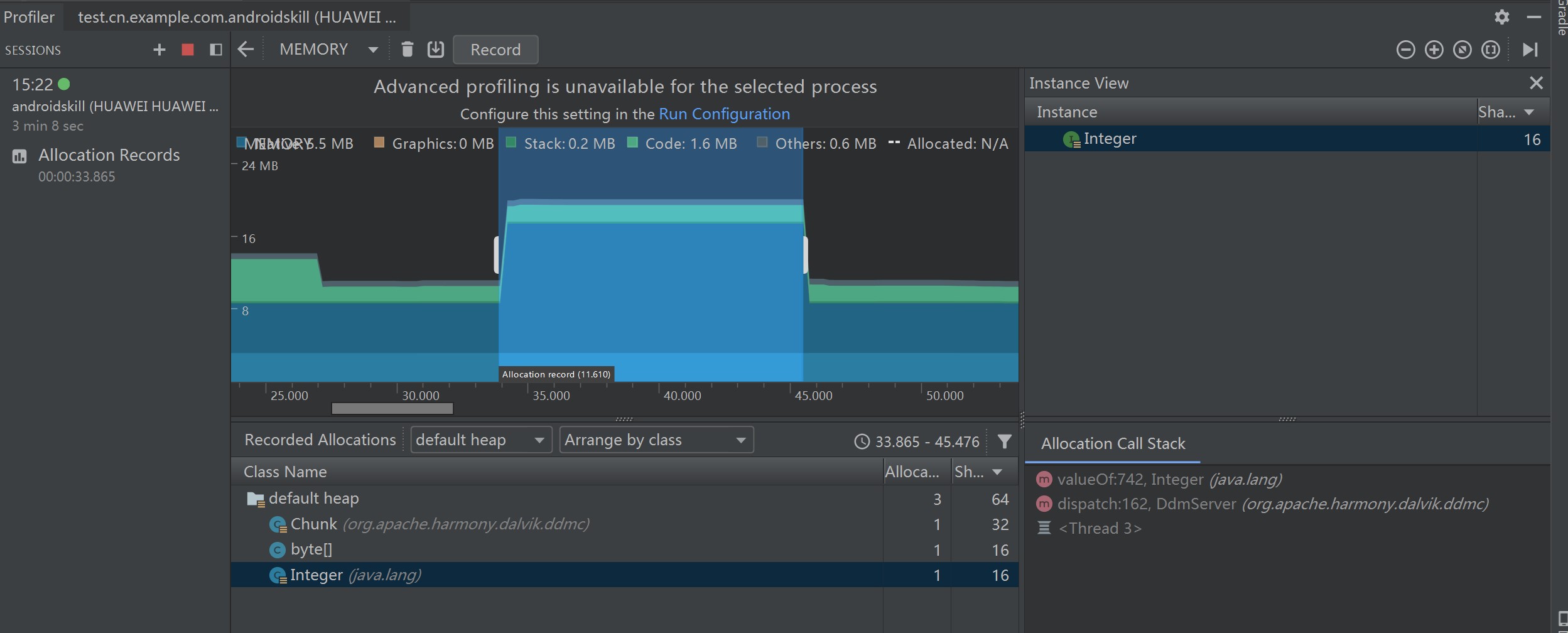Click the 33.865 - 45.476 time range
The image size is (1568, 633).
917,442
